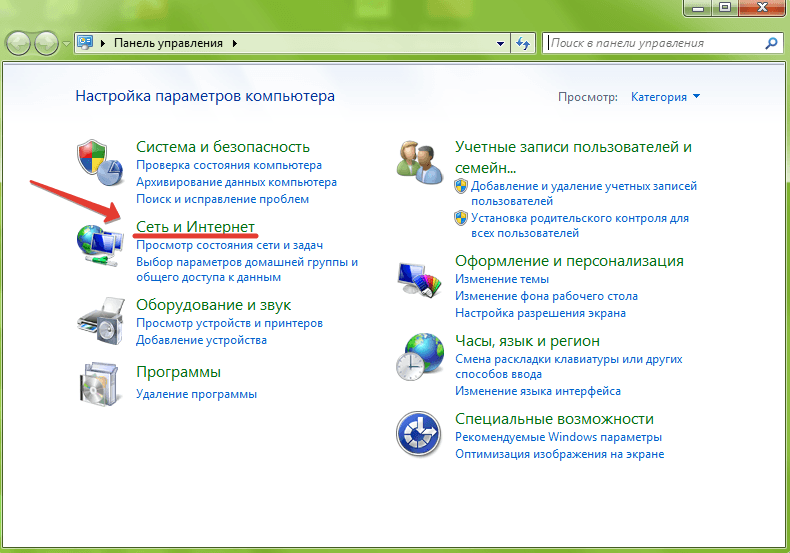
Task: Open Сеть и Интернет category
Action: point(195,227)
